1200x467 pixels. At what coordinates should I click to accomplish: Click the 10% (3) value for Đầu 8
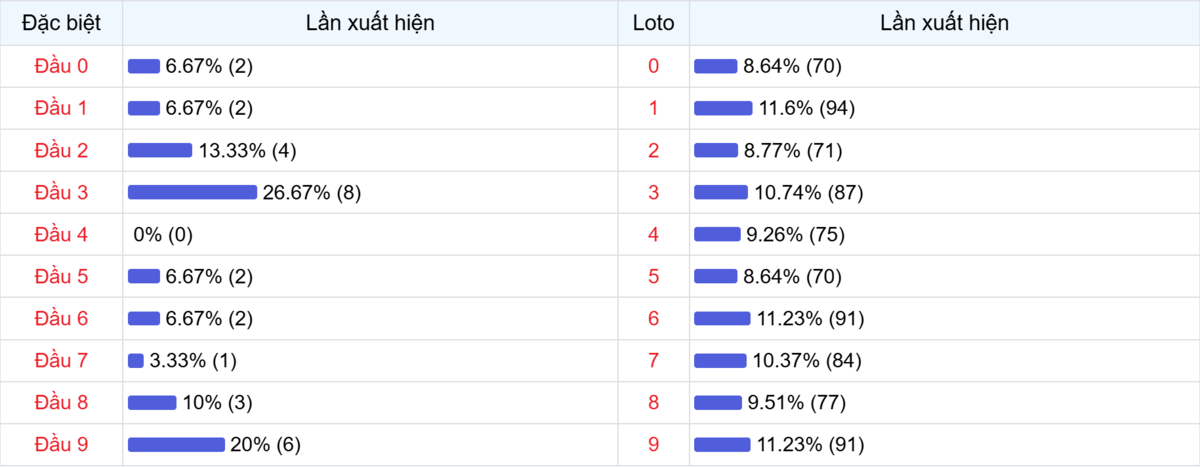tap(217, 402)
